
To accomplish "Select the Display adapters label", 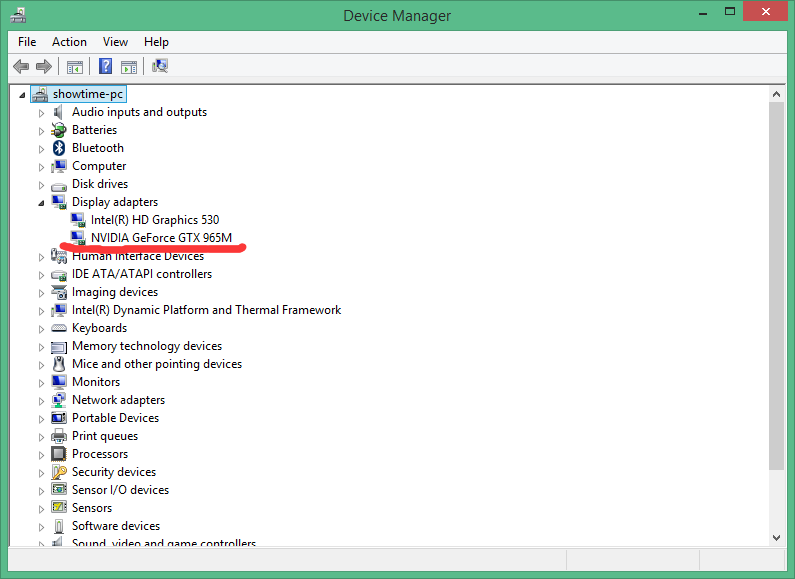I will point(115,202).
